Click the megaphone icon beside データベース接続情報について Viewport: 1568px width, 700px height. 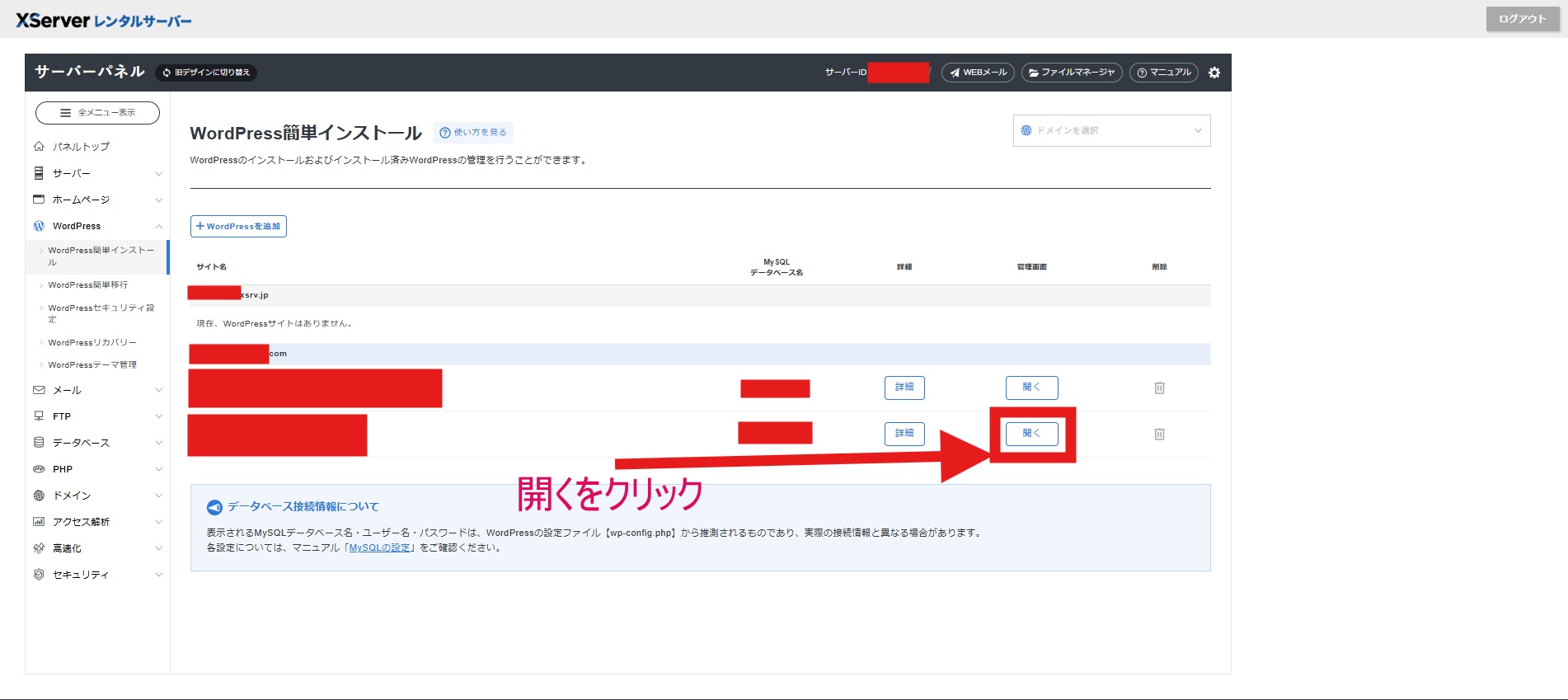pos(214,507)
